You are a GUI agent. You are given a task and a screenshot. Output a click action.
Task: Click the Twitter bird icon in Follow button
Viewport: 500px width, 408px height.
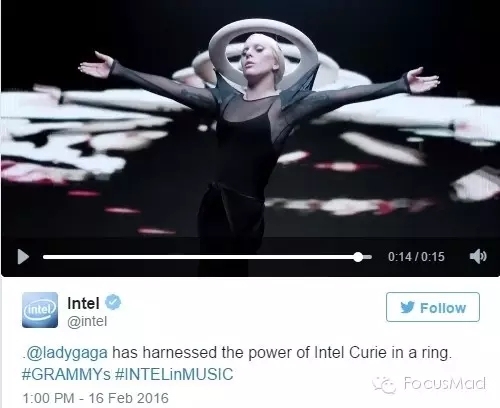(408, 307)
